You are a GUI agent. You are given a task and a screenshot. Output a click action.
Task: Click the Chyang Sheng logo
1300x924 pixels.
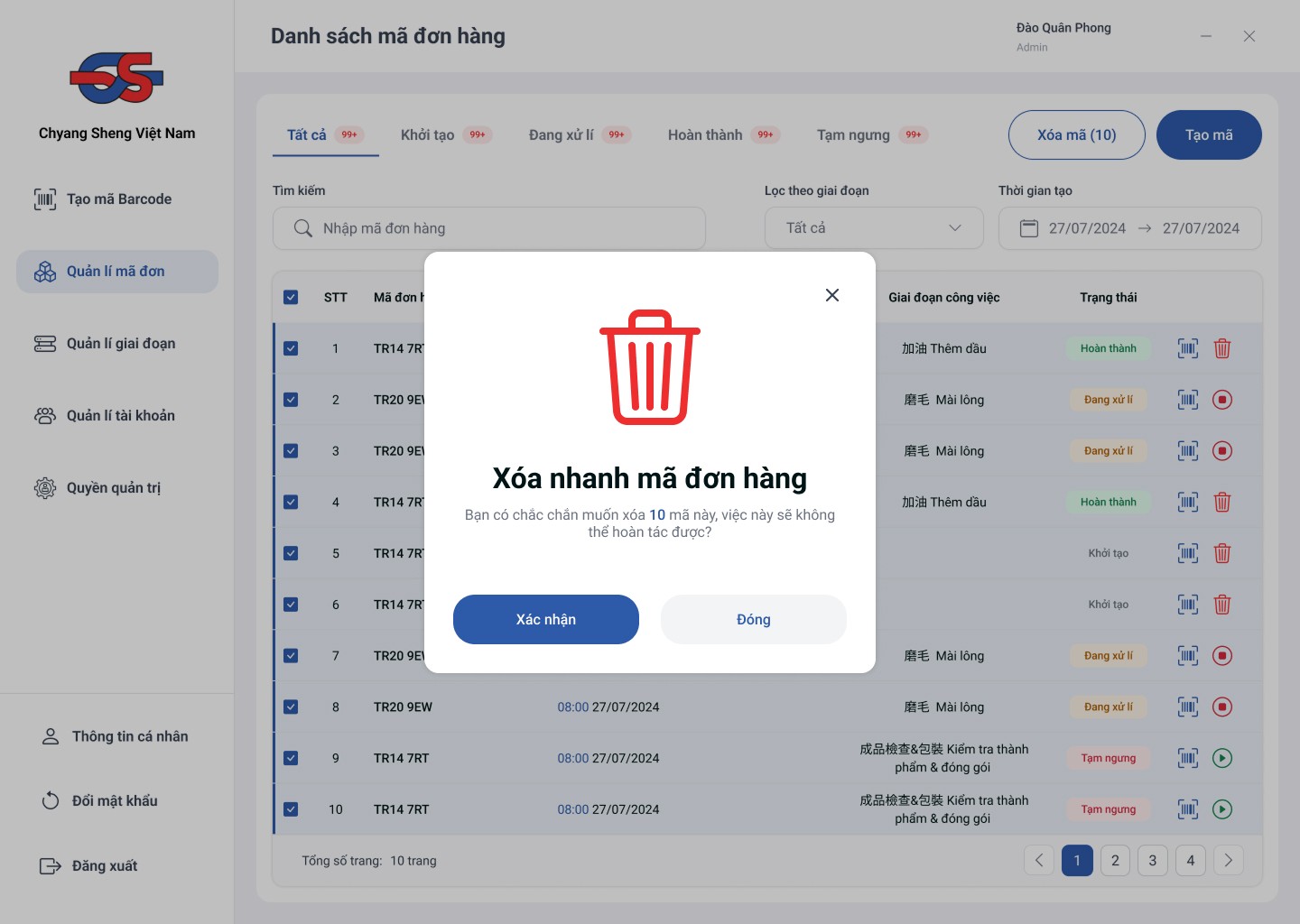116,78
